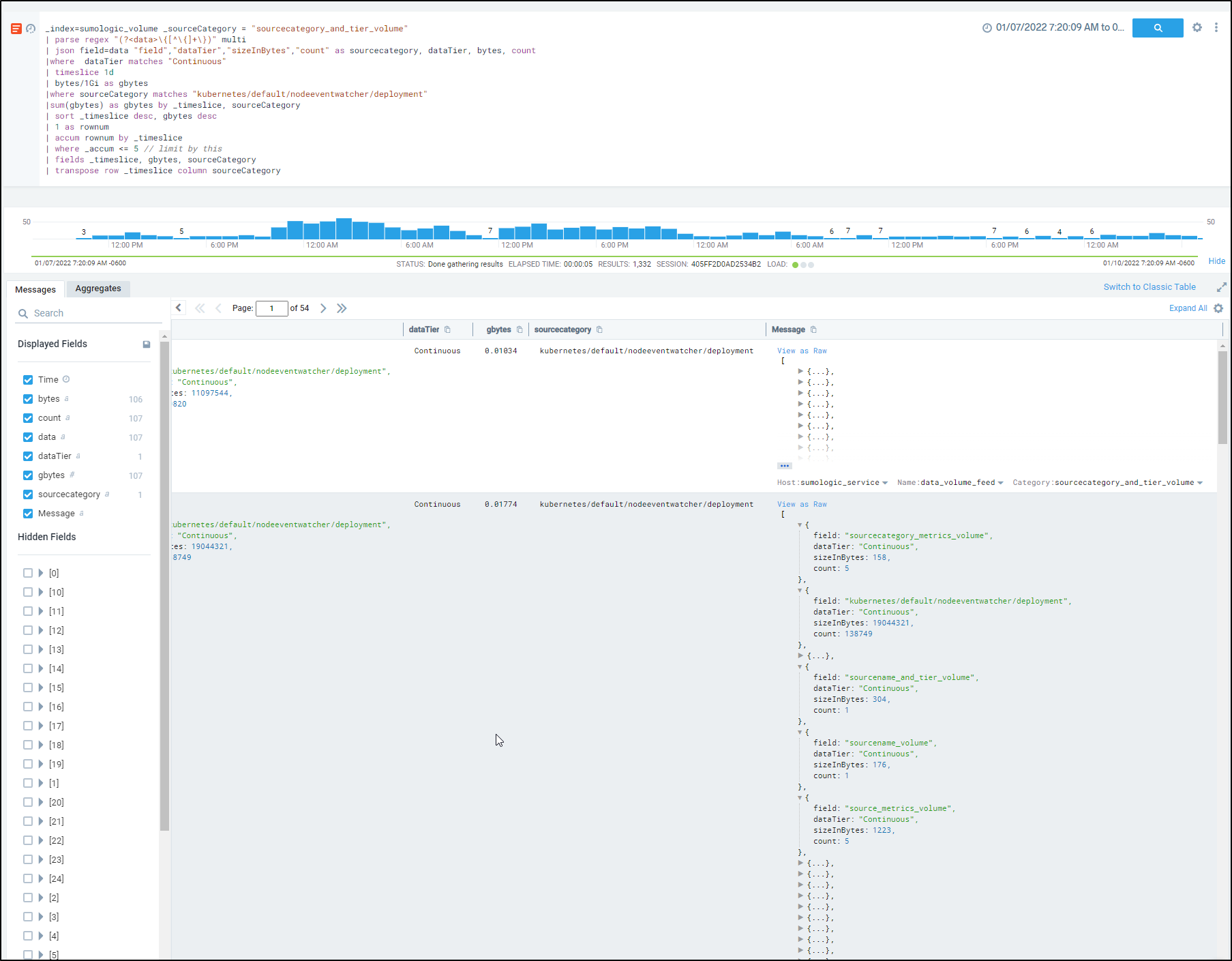Expand hidden field [10] tree arrow

41,592
